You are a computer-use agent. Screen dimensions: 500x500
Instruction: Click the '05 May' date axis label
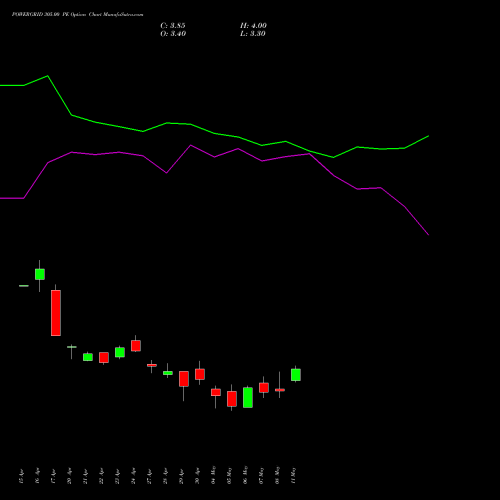(x=229, y=475)
